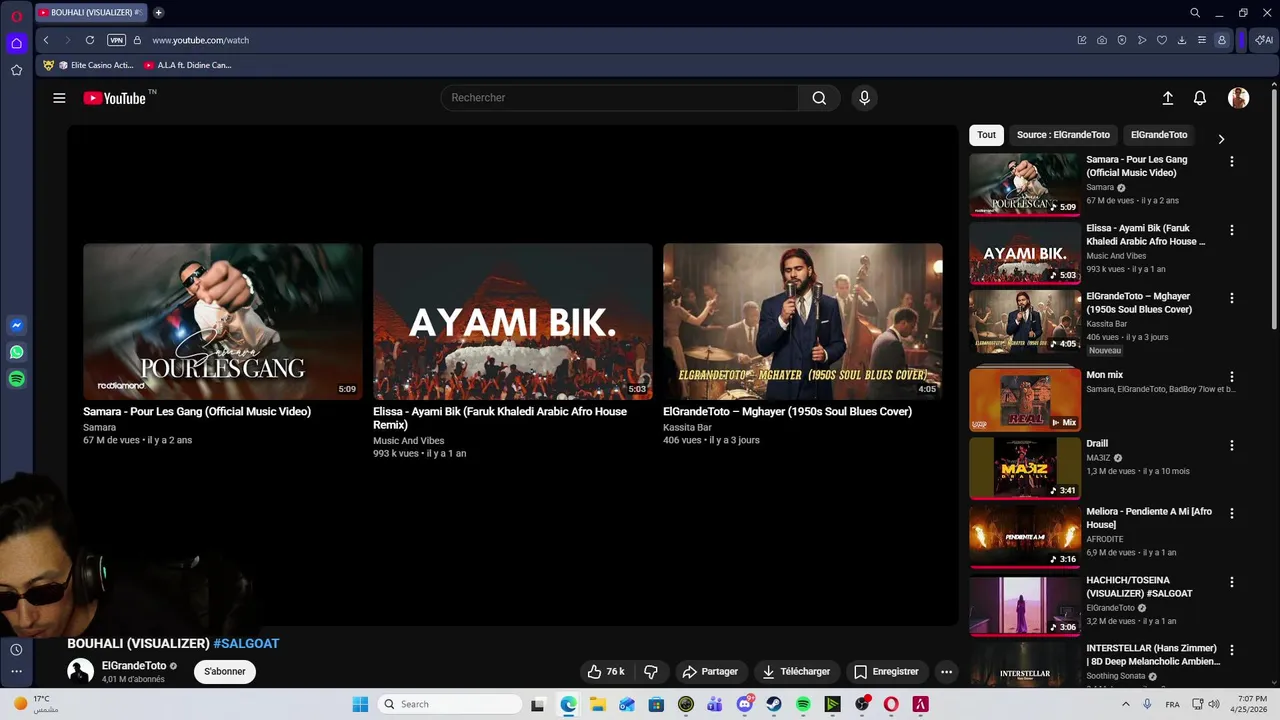Open the YouTube upload/create icon
Image resolution: width=1280 pixels, height=720 pixels.
click(1167, 98)
